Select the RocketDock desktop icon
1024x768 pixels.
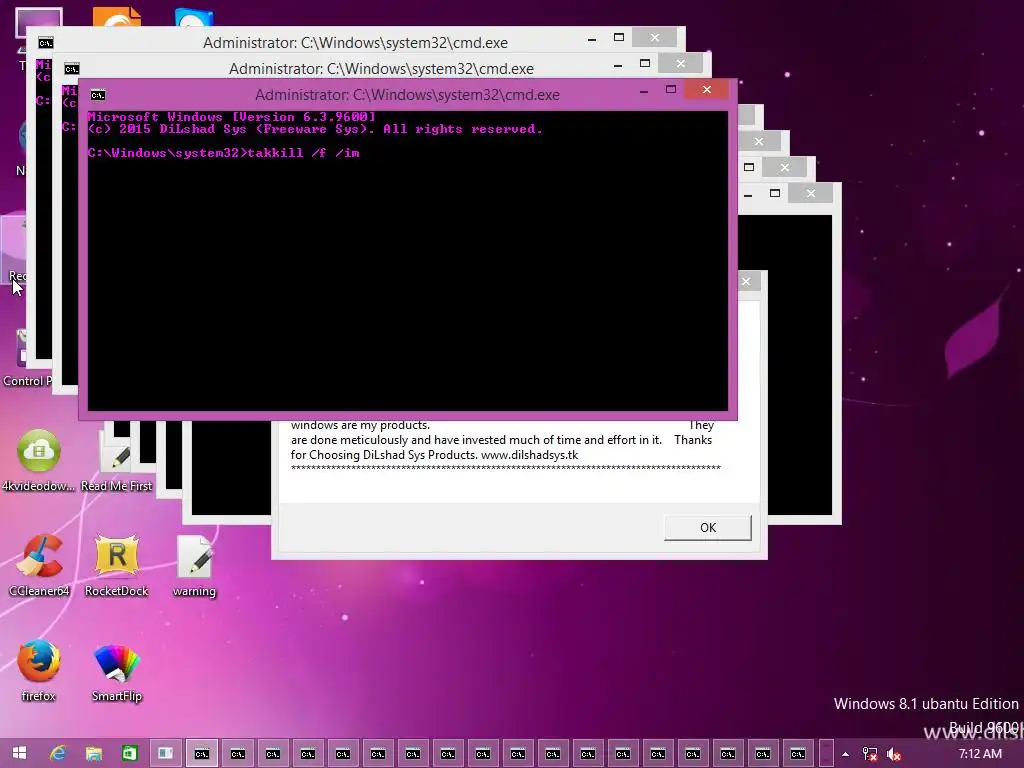pos(116,565)
